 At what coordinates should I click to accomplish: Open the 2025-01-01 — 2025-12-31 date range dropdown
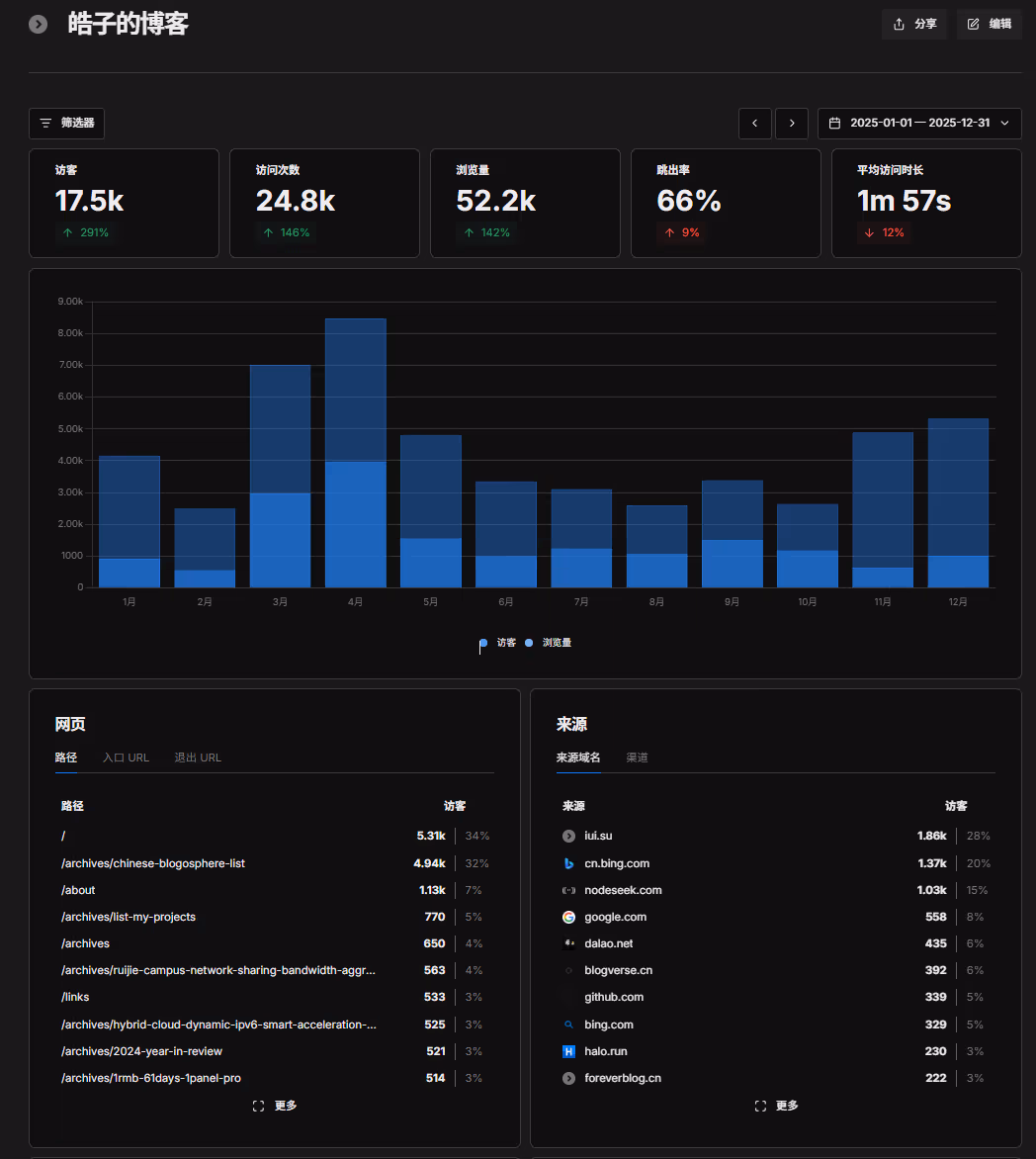[919, 123]
